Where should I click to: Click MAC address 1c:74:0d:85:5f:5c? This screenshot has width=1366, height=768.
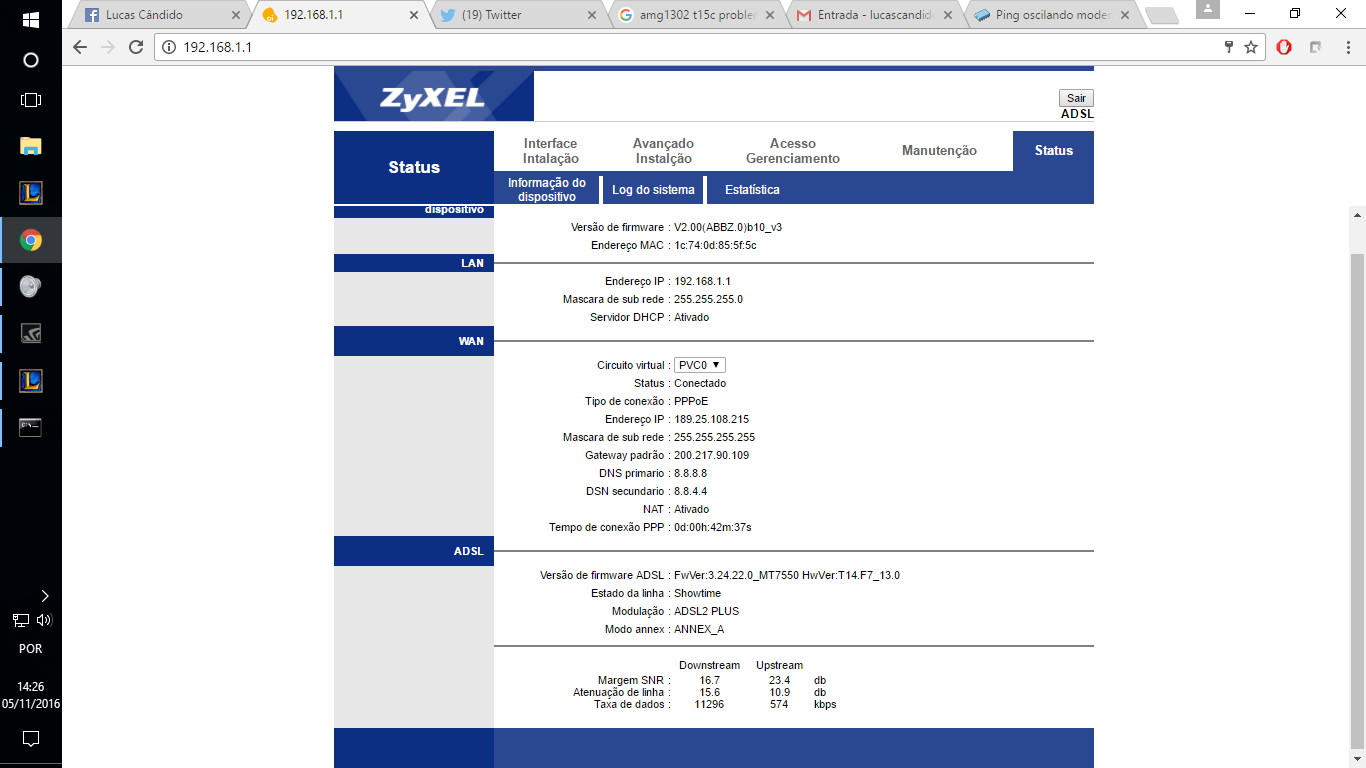(715, 245)
